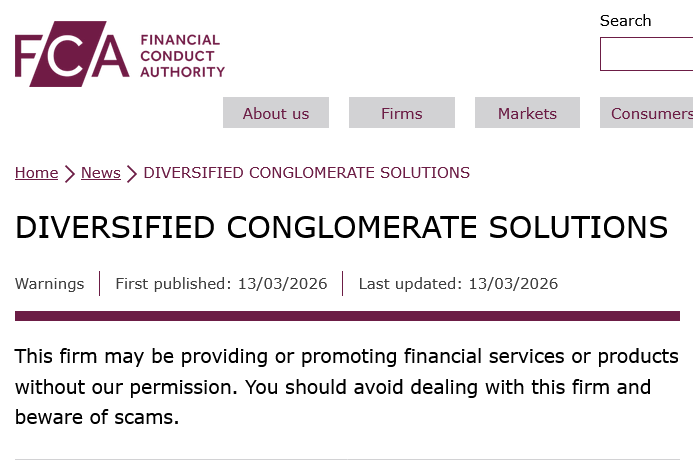Click the Search field label

(x=625, y=21)
